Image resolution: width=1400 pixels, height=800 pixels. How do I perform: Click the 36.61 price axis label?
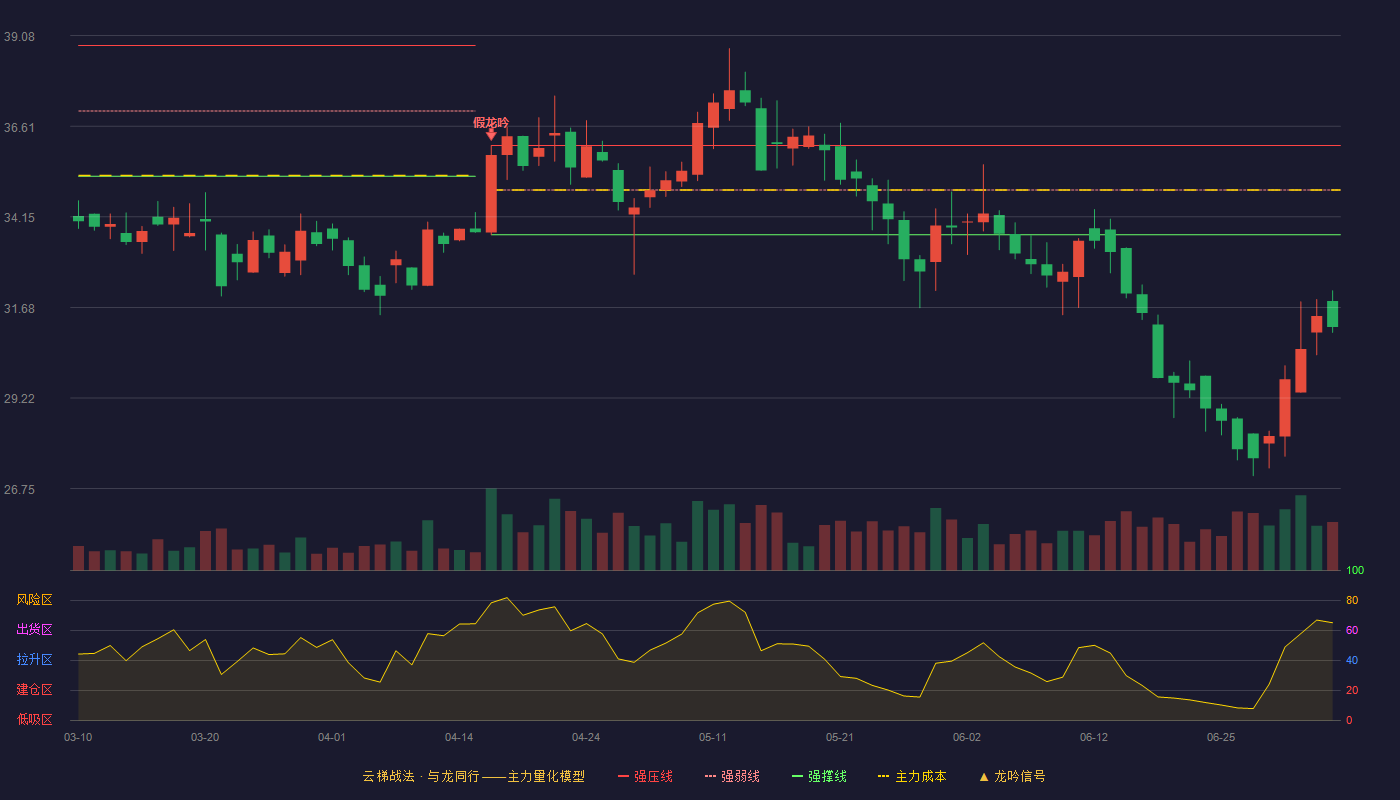[x=19, y=128]
